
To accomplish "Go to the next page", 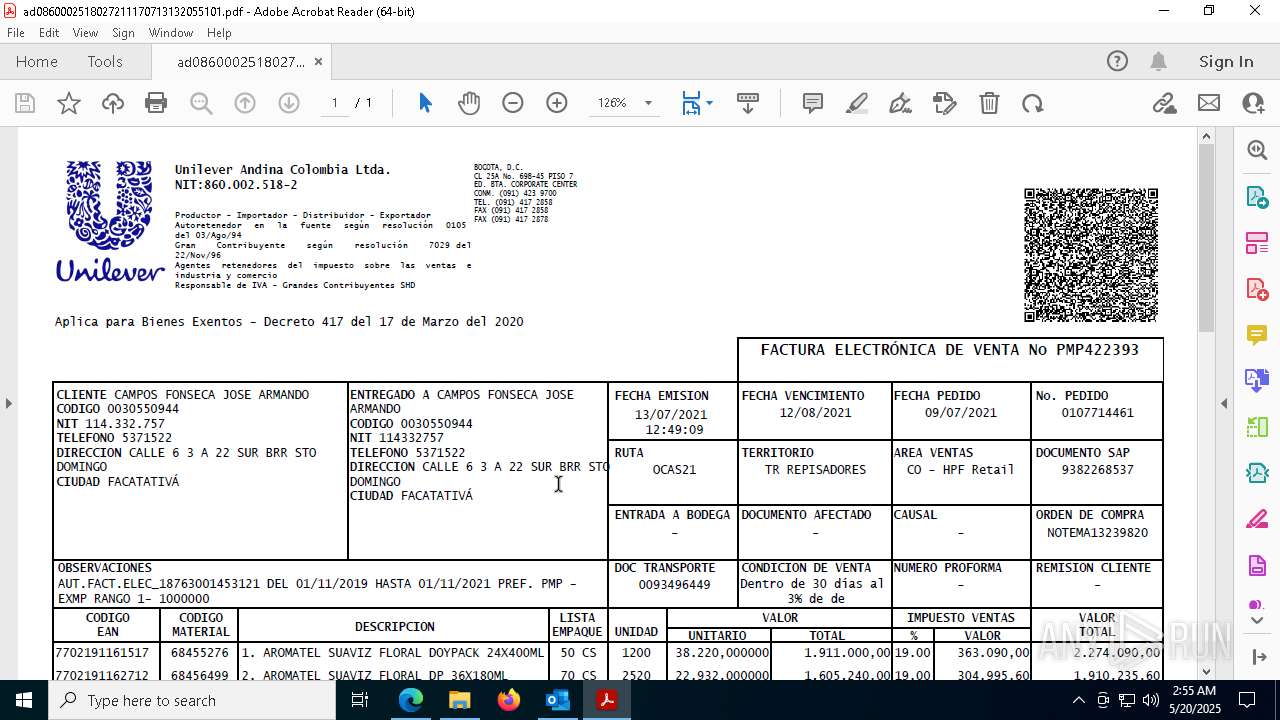I will (x=289, y=103).
